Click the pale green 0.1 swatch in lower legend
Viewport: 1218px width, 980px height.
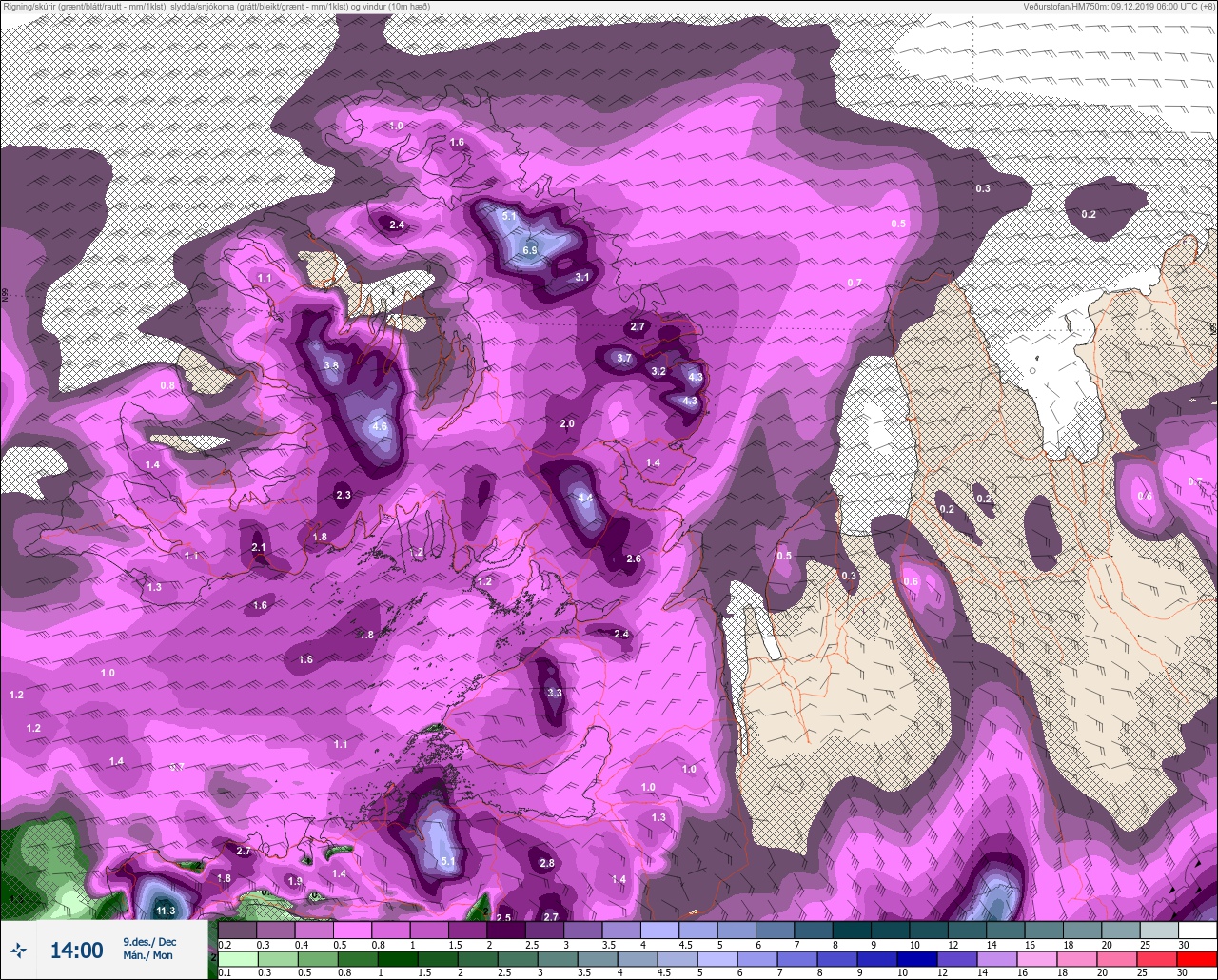[x=237, y=959]
